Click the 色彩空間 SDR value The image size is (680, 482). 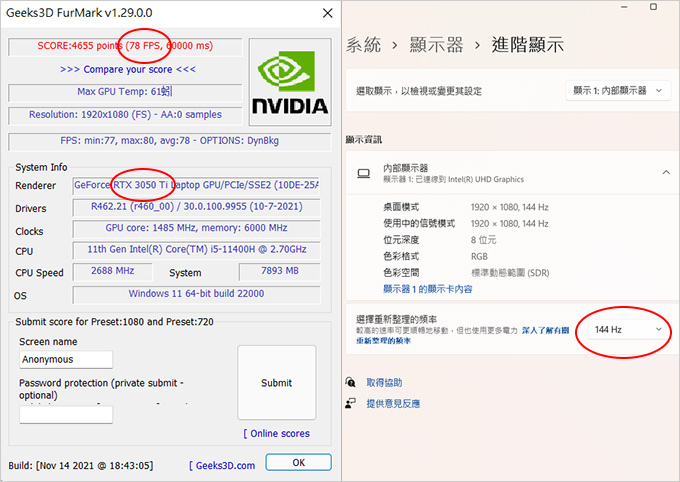click(x=510, y=273)
